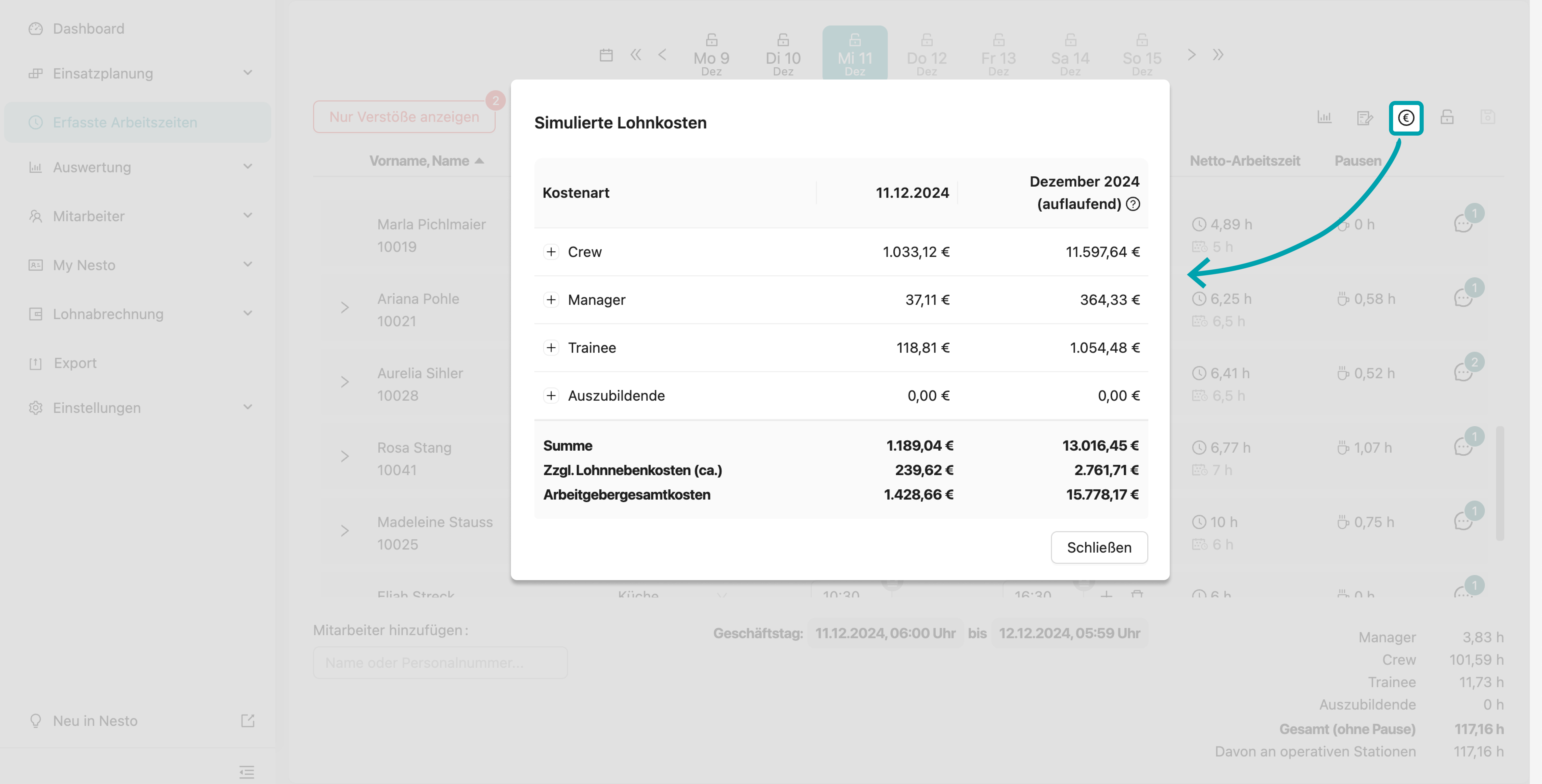
Task: Collapse sidebar using bottom menu icon
Action: click(x=247, y=772)
